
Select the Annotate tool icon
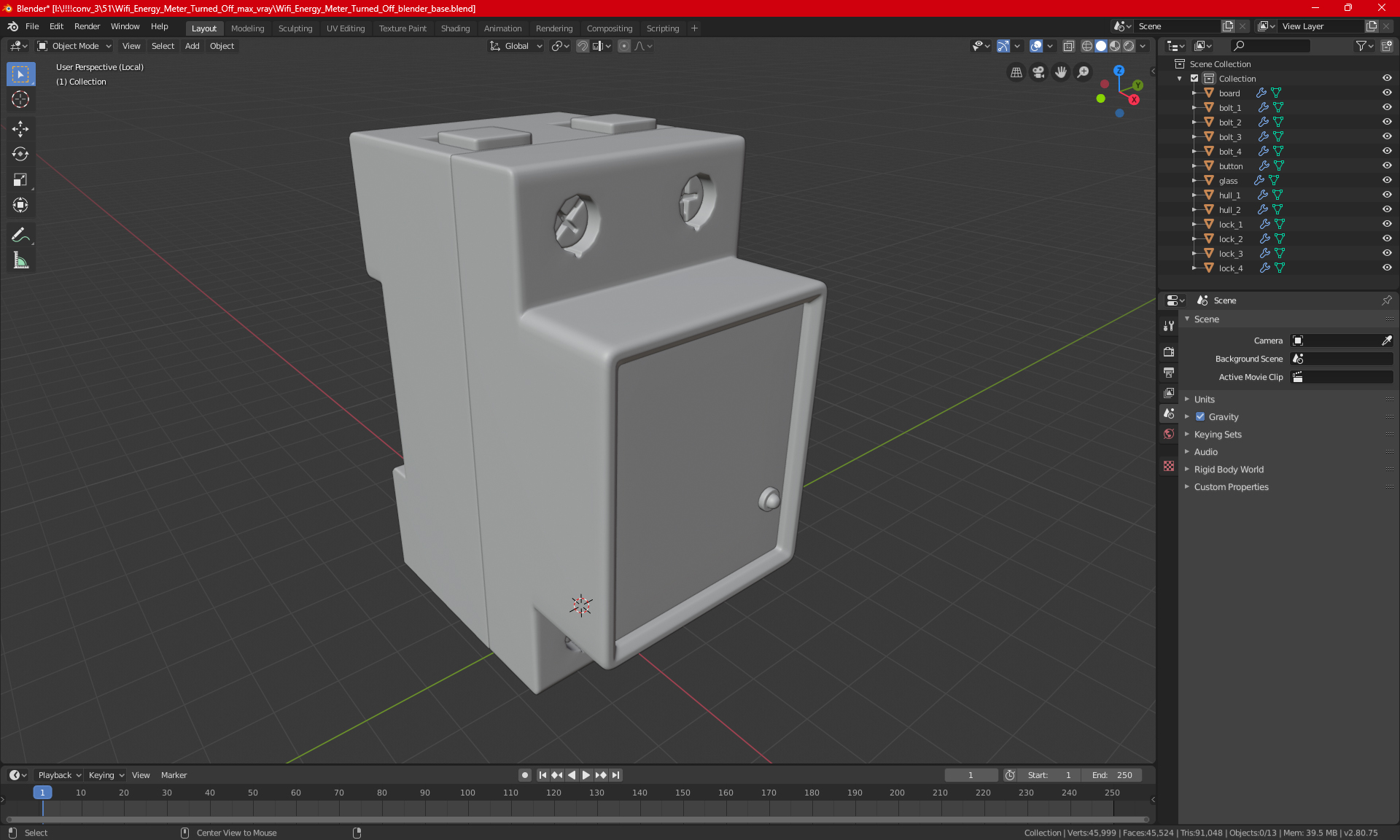pyautogui.click(x=20, y=234)
